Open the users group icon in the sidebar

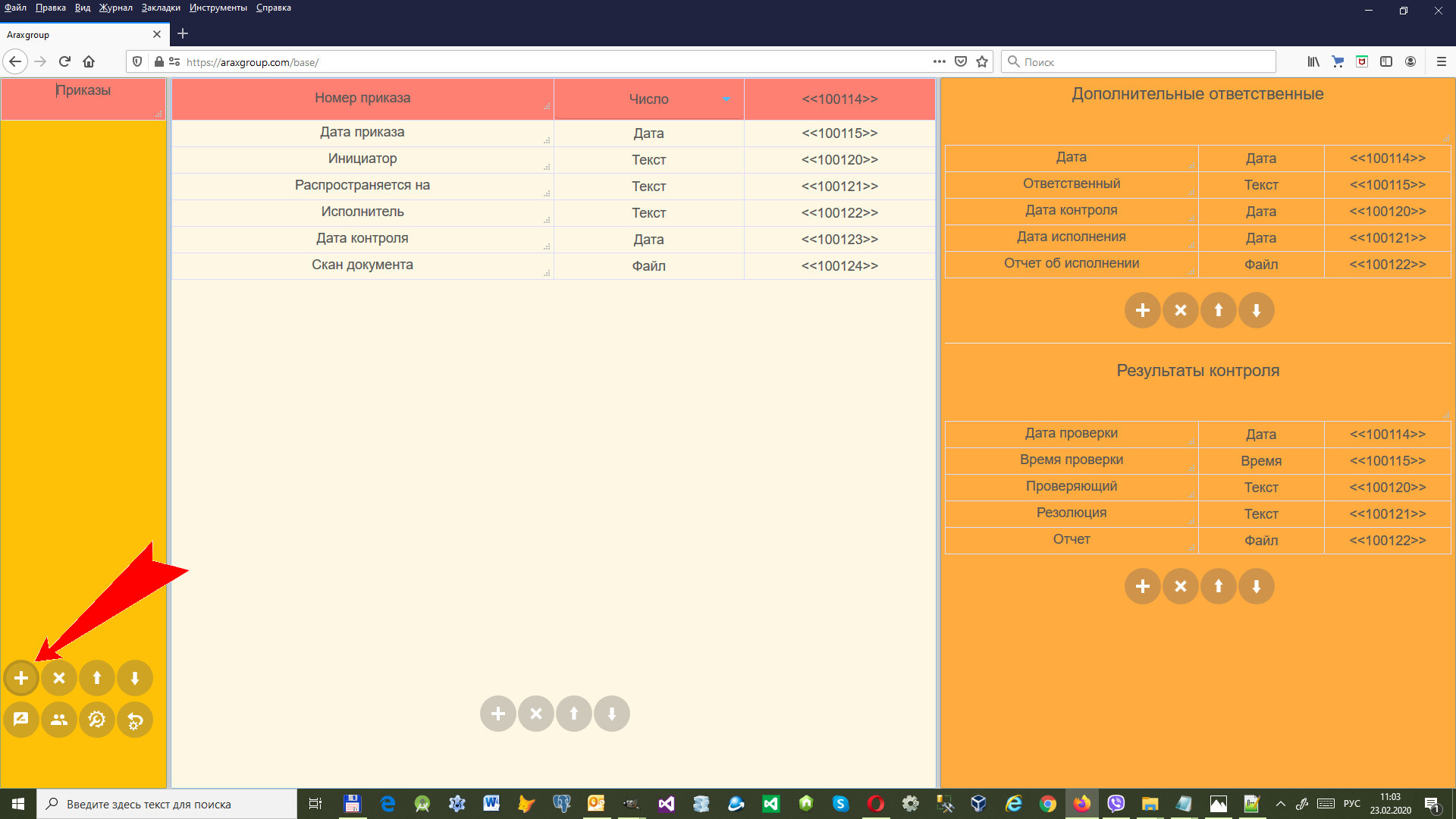(59, 720)
